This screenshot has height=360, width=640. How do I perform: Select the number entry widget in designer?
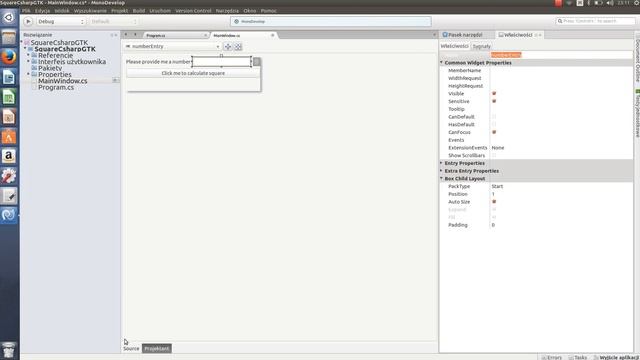click(222, 62)
